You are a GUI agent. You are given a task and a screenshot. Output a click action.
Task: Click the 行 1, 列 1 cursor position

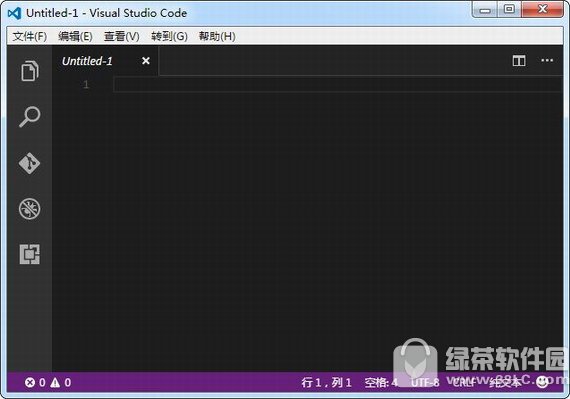[x=326, y=382]
